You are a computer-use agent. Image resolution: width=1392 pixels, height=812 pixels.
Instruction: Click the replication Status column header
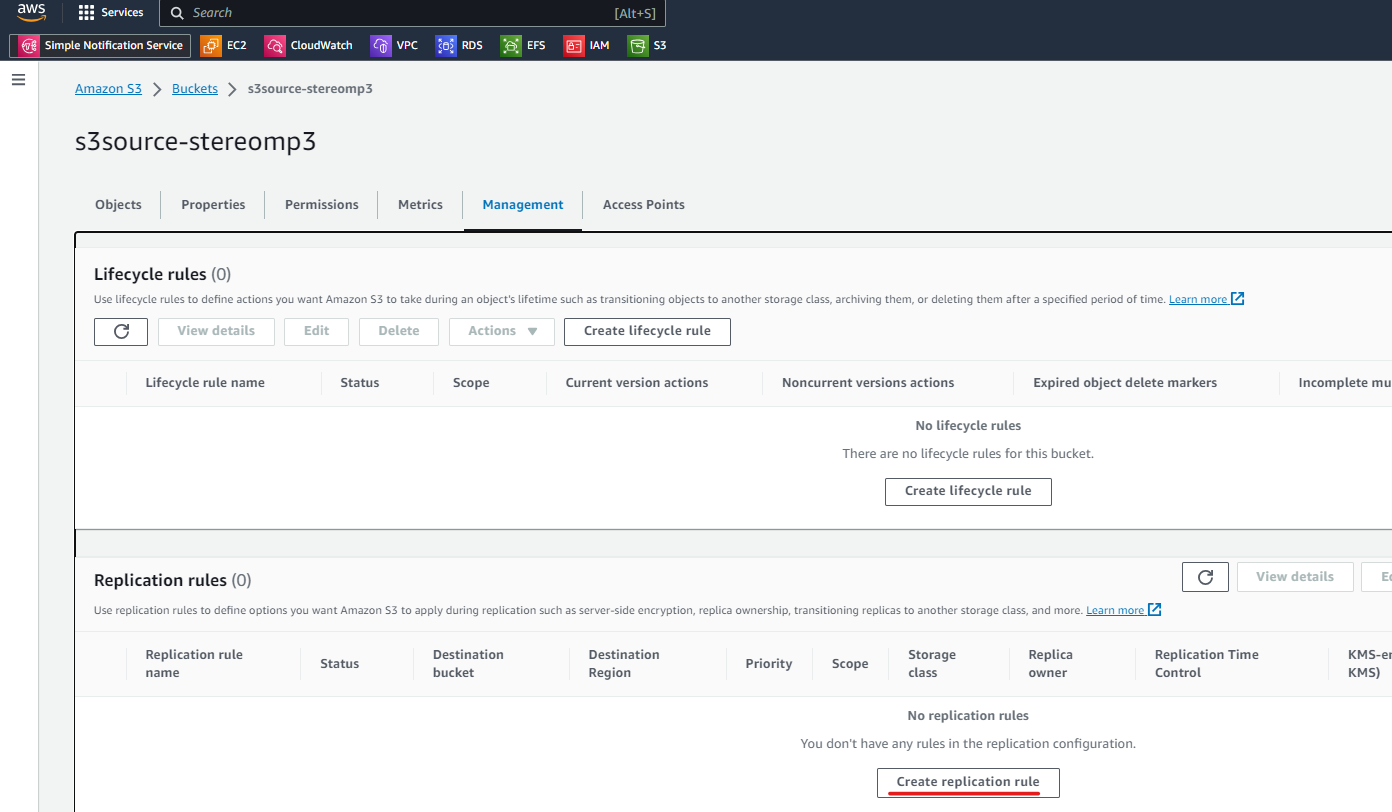[x=340, y=664]
